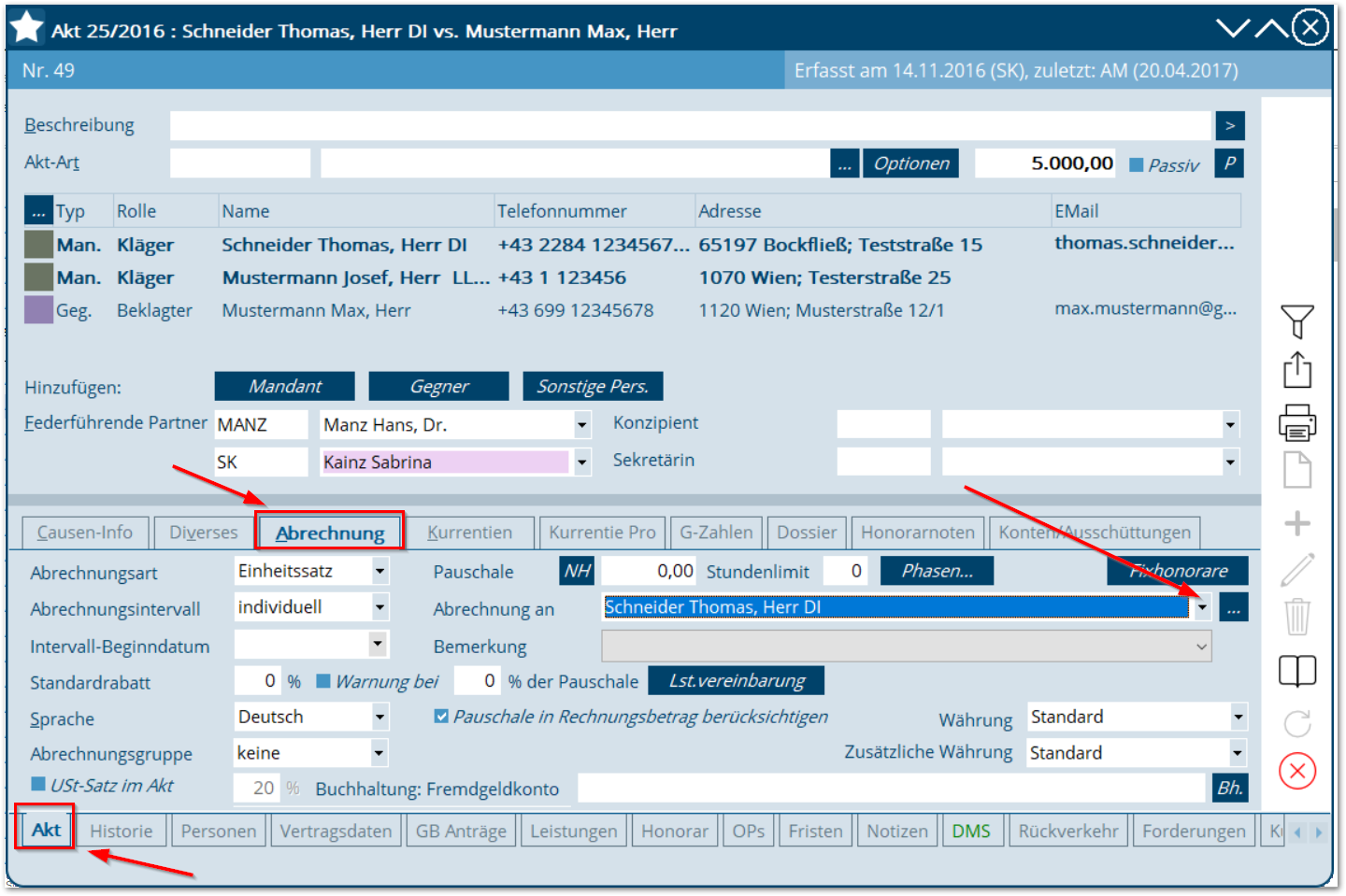Click the Mandant add button
The image size is (1346, 896).
285,386
